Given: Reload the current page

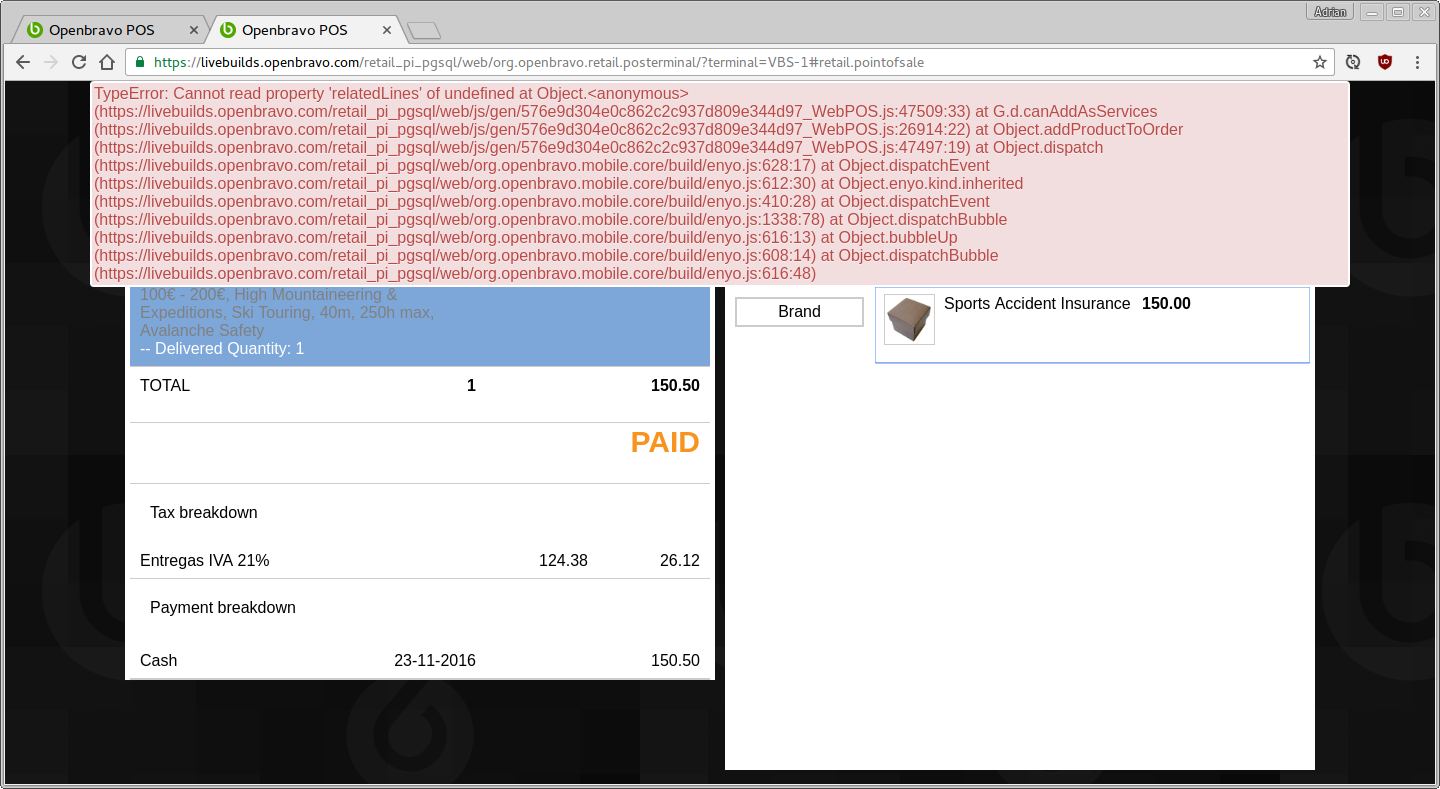Looking at the screenshot, I should [x=79, y=62].
